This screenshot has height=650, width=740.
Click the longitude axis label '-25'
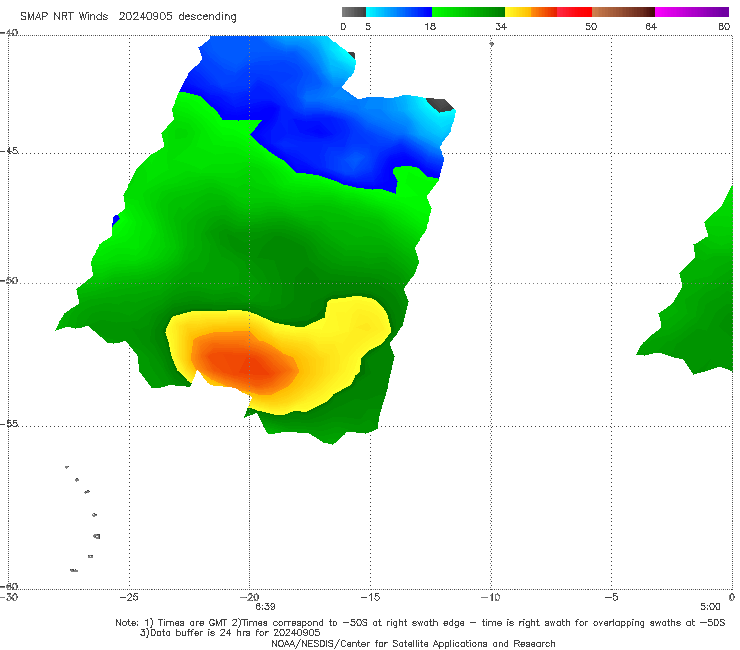coord(129,597)
